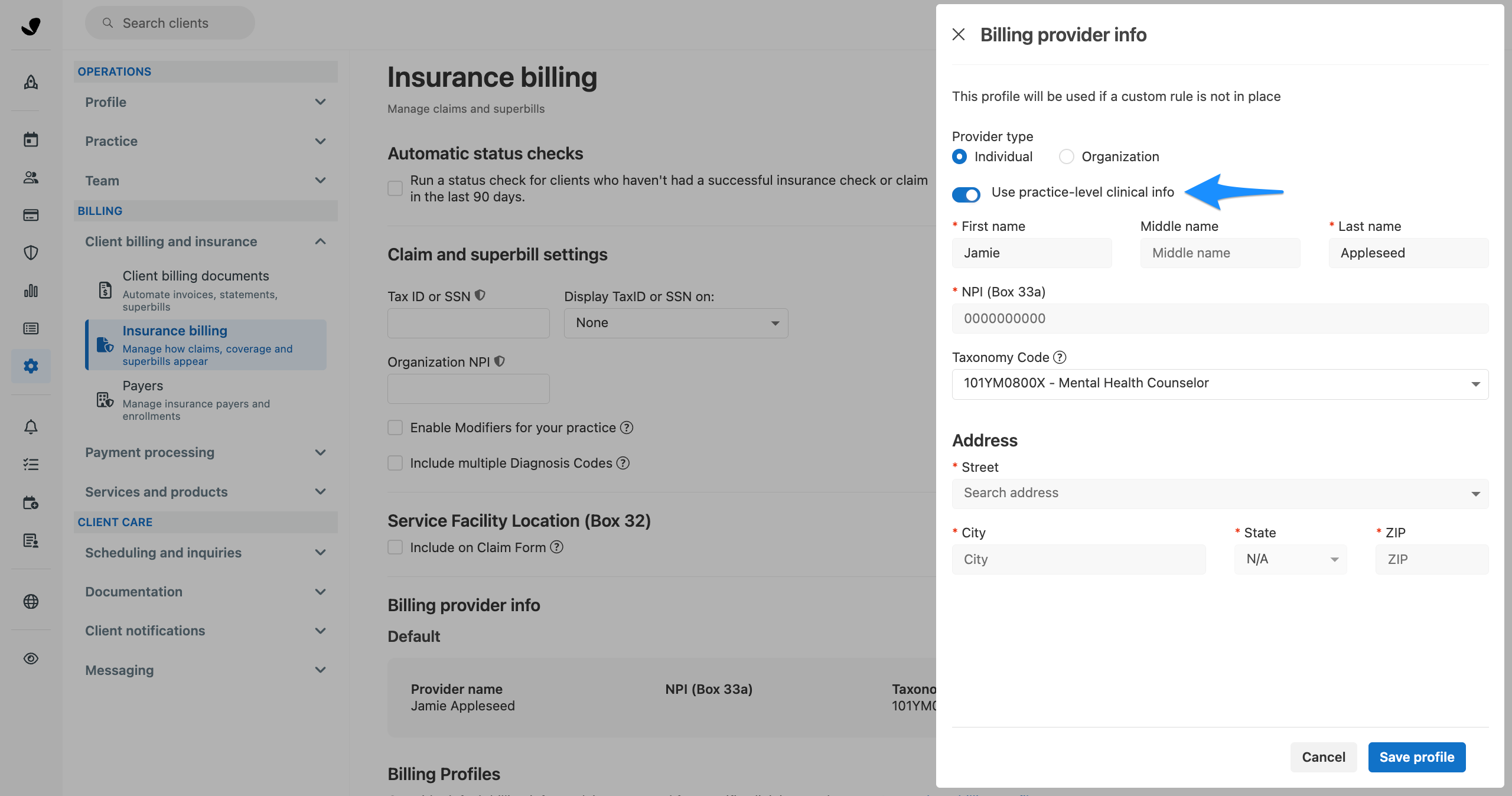This screenshot has height=796, width=1512.
Task: Click the Middle name field
Action: pyautogui.click(x=1220, y=253)
